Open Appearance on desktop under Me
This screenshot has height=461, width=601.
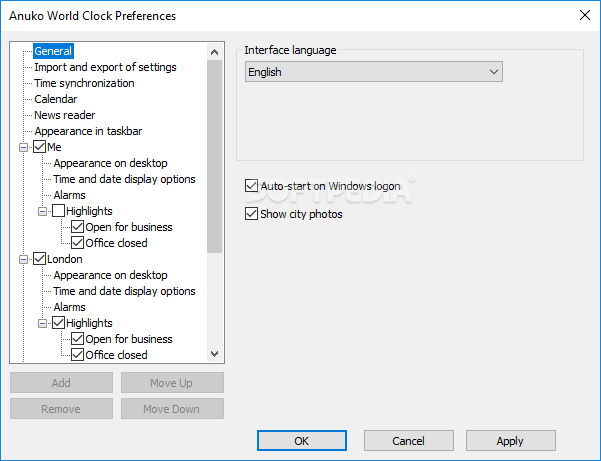coord(110,163)
